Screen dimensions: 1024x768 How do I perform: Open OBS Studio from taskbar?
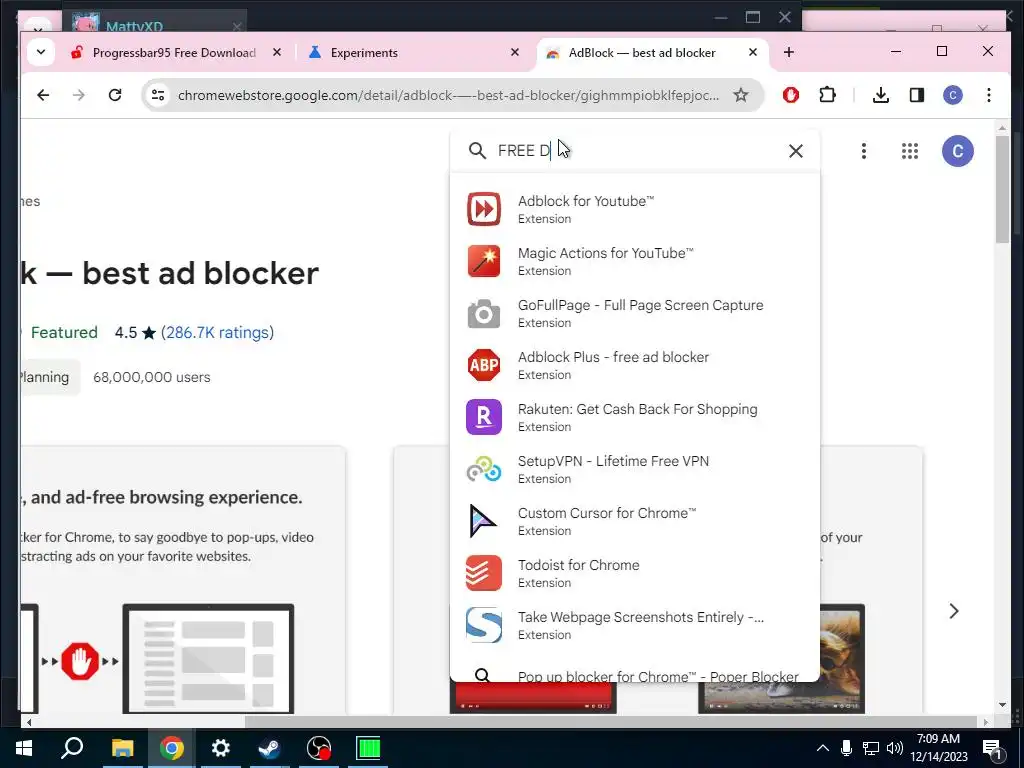coord(319,748)
